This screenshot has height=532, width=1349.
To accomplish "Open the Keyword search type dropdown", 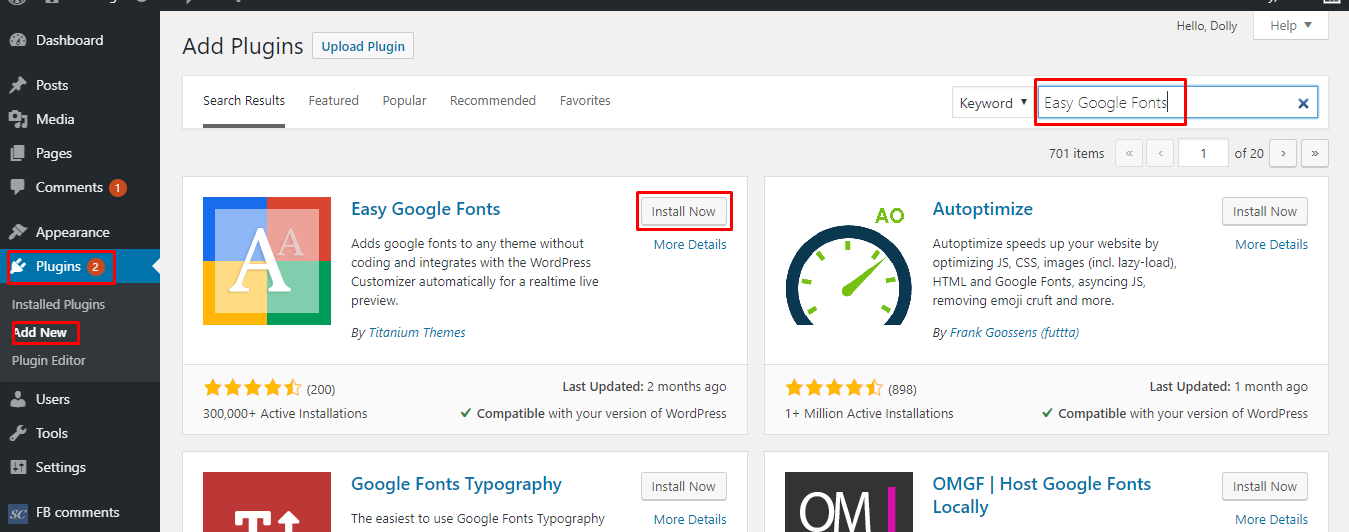I will pos(993,103).
